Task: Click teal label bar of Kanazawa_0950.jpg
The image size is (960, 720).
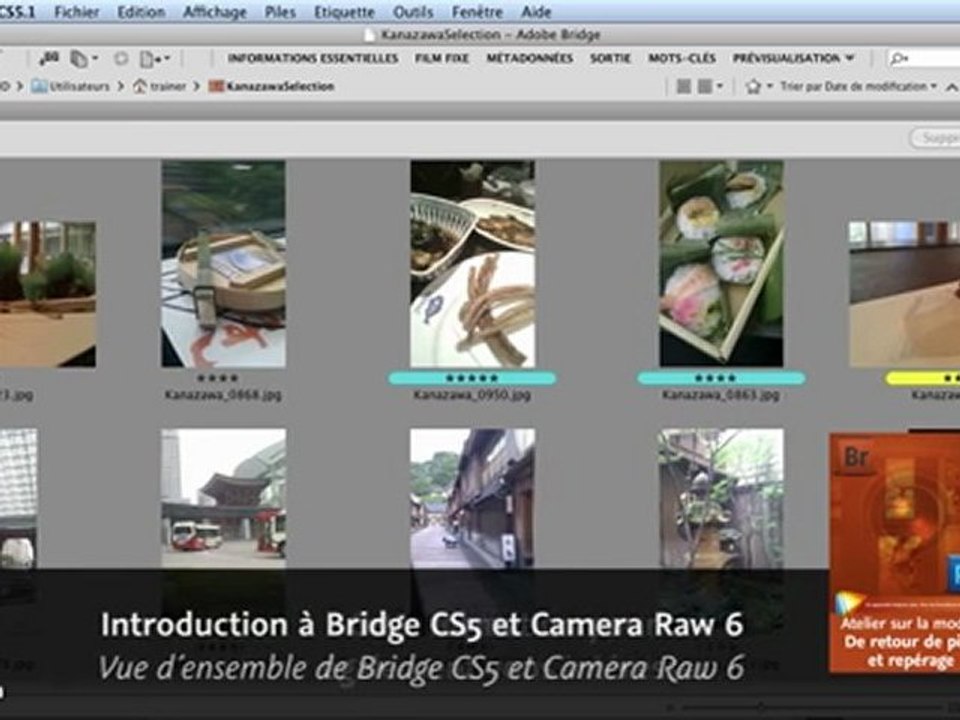Action: click(x=472, y=378)
